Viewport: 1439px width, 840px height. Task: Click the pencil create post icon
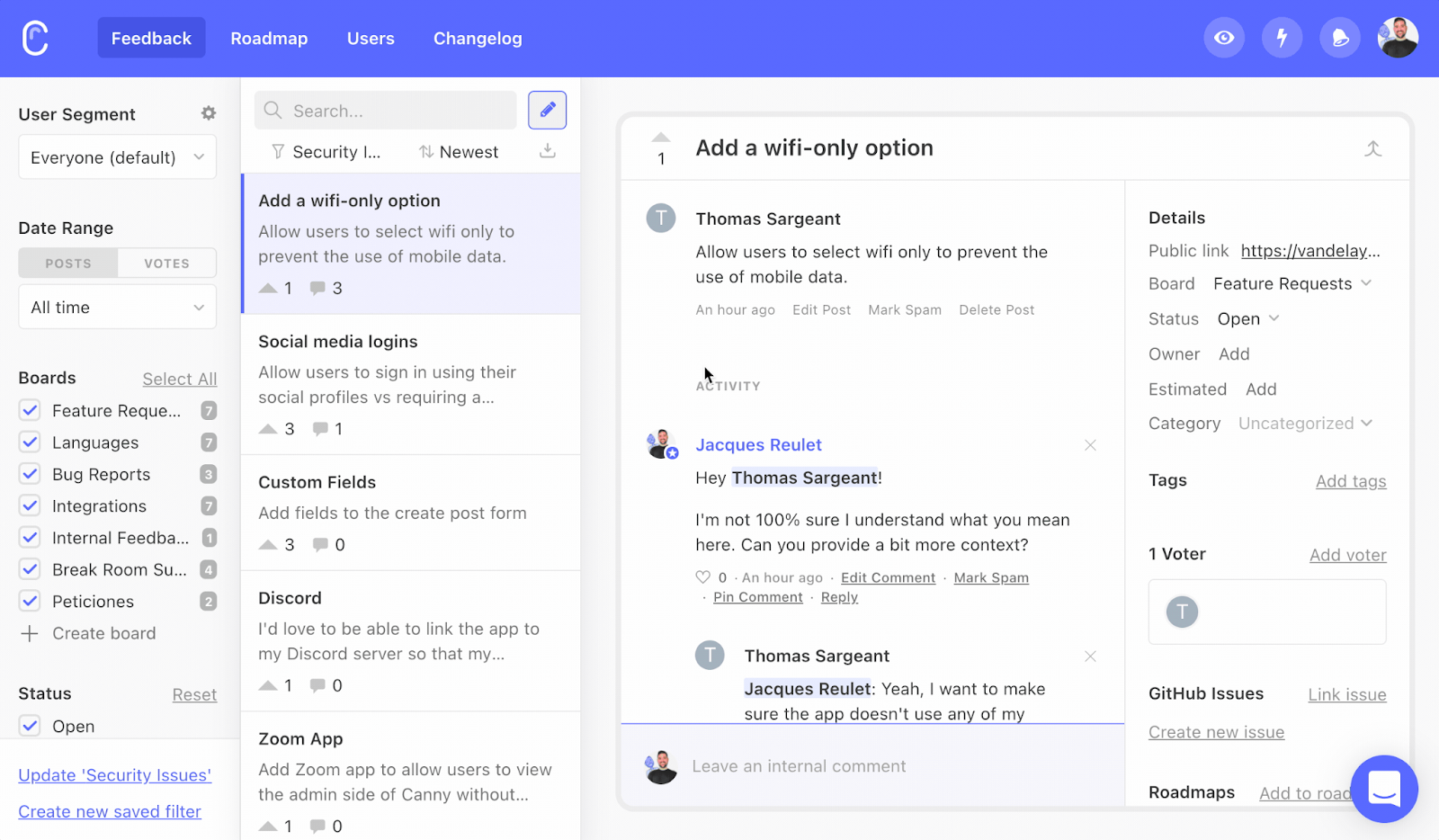coord(547,111)
